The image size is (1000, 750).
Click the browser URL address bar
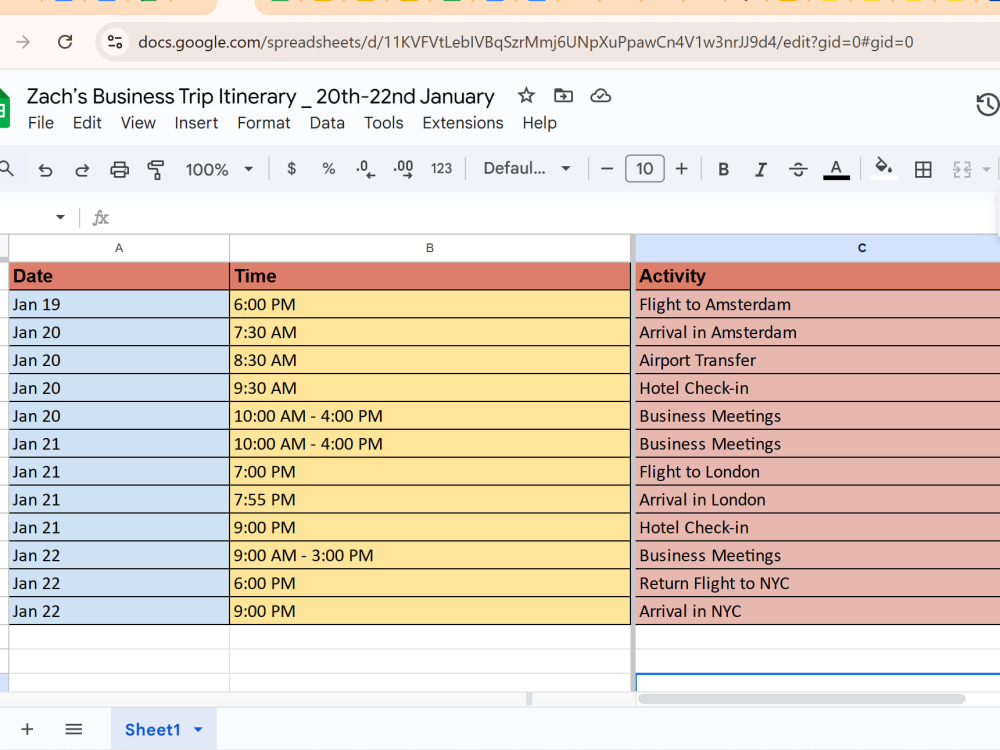click(x=526, y=42)
